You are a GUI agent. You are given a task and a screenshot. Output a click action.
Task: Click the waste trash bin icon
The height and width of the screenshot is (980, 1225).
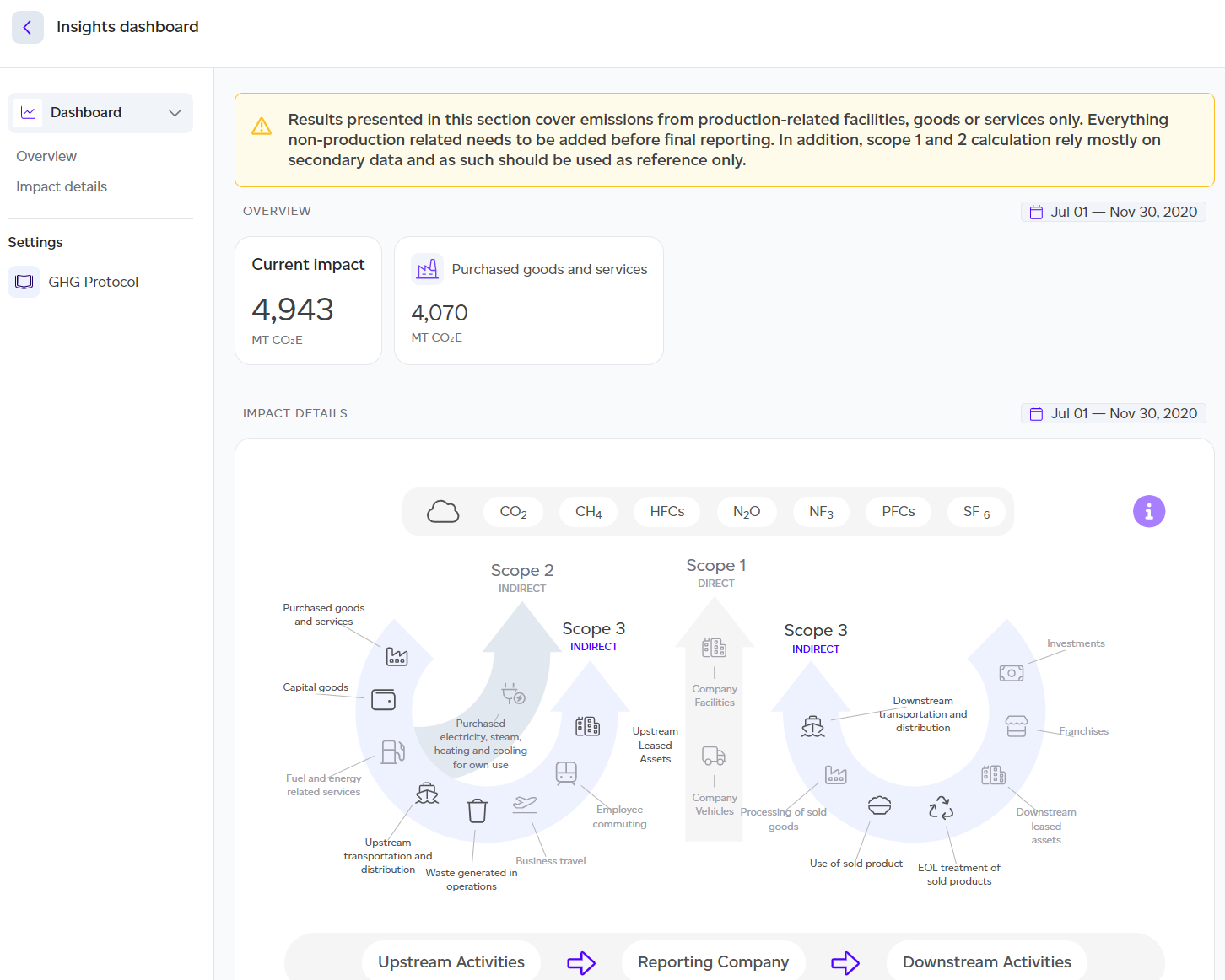478,810
